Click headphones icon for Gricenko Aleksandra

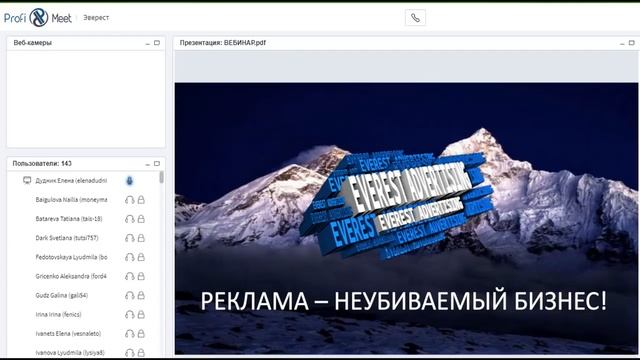click(129, 276)
